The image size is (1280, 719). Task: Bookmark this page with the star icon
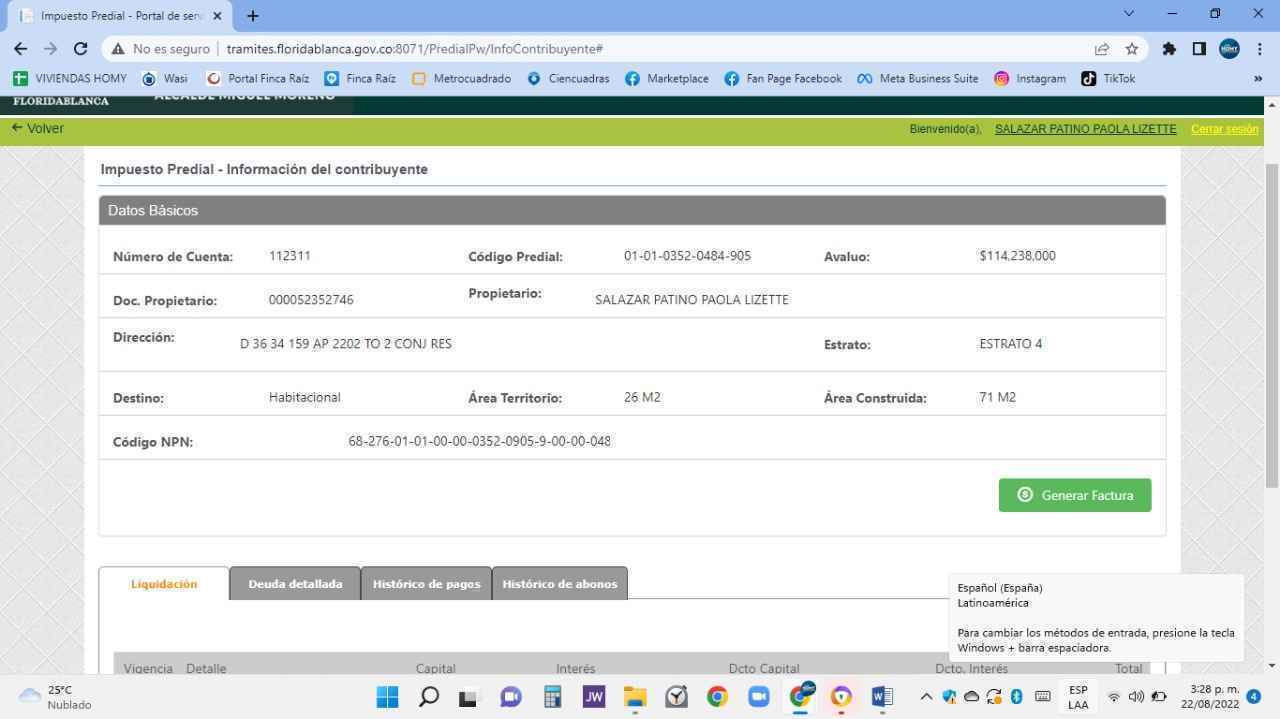click(x=1132, y=49)
